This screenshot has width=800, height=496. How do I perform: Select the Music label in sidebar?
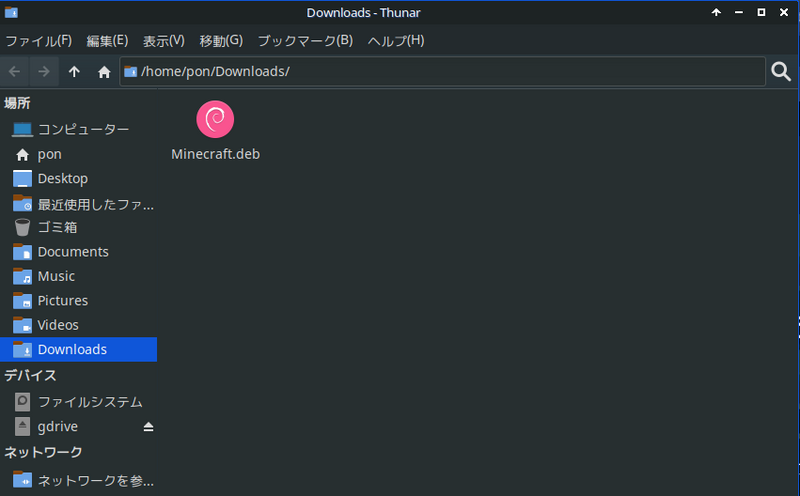tap(56, 276)
